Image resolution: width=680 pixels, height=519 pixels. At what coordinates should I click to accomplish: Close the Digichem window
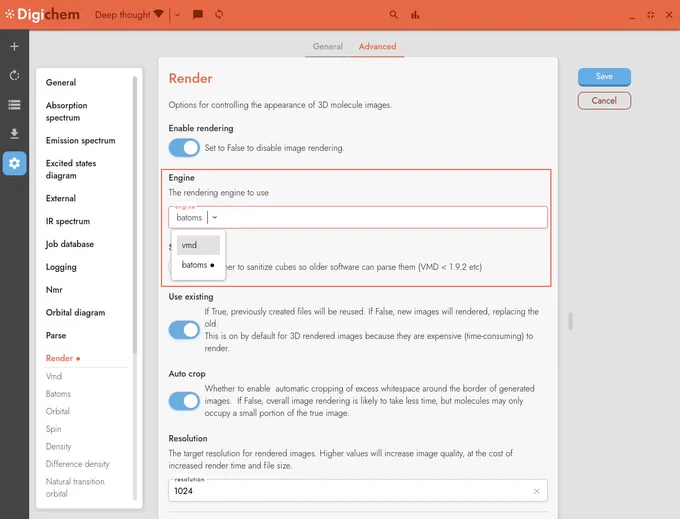(x=669, y=15)
